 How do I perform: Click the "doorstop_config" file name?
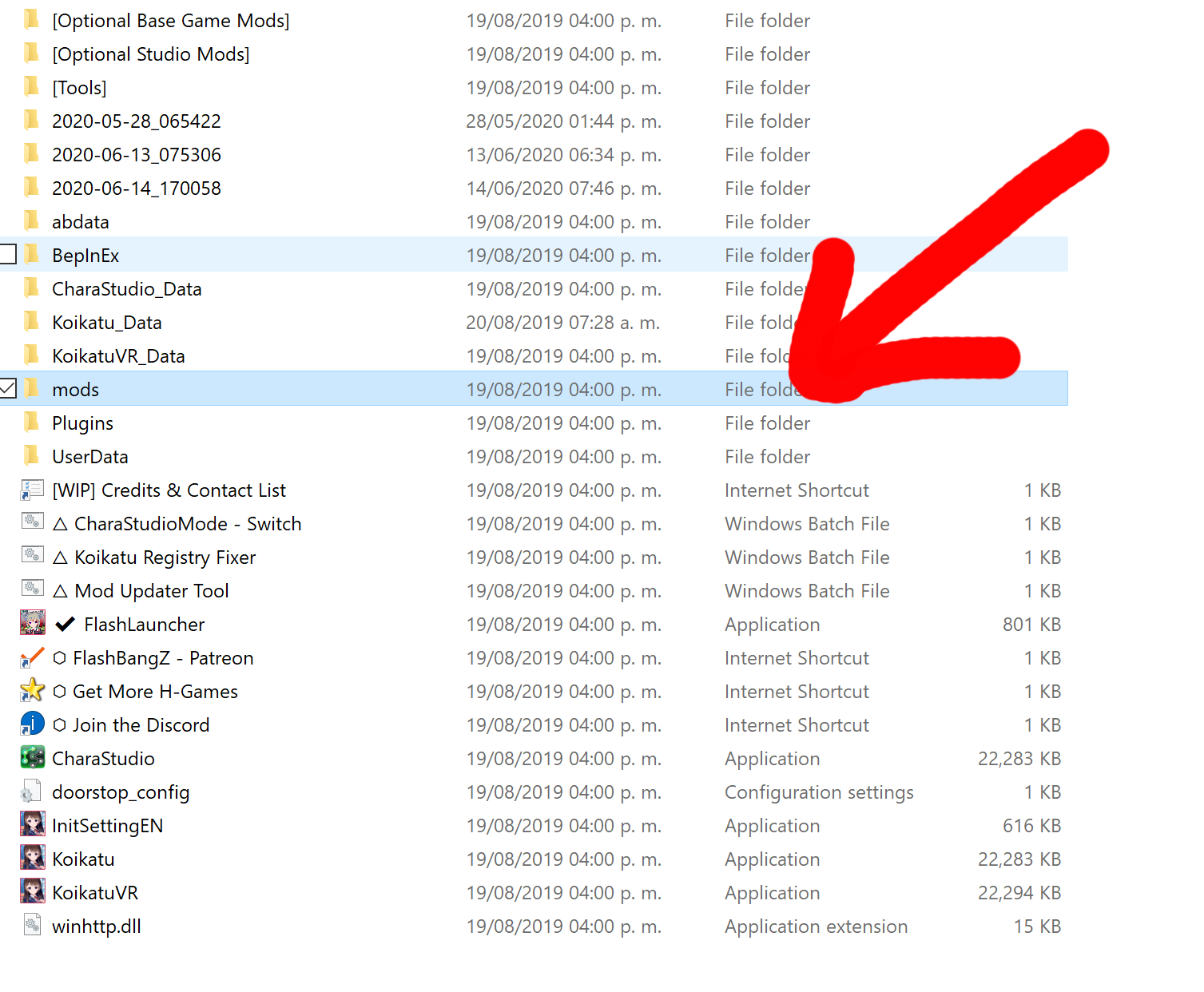(x=121, y=792)
